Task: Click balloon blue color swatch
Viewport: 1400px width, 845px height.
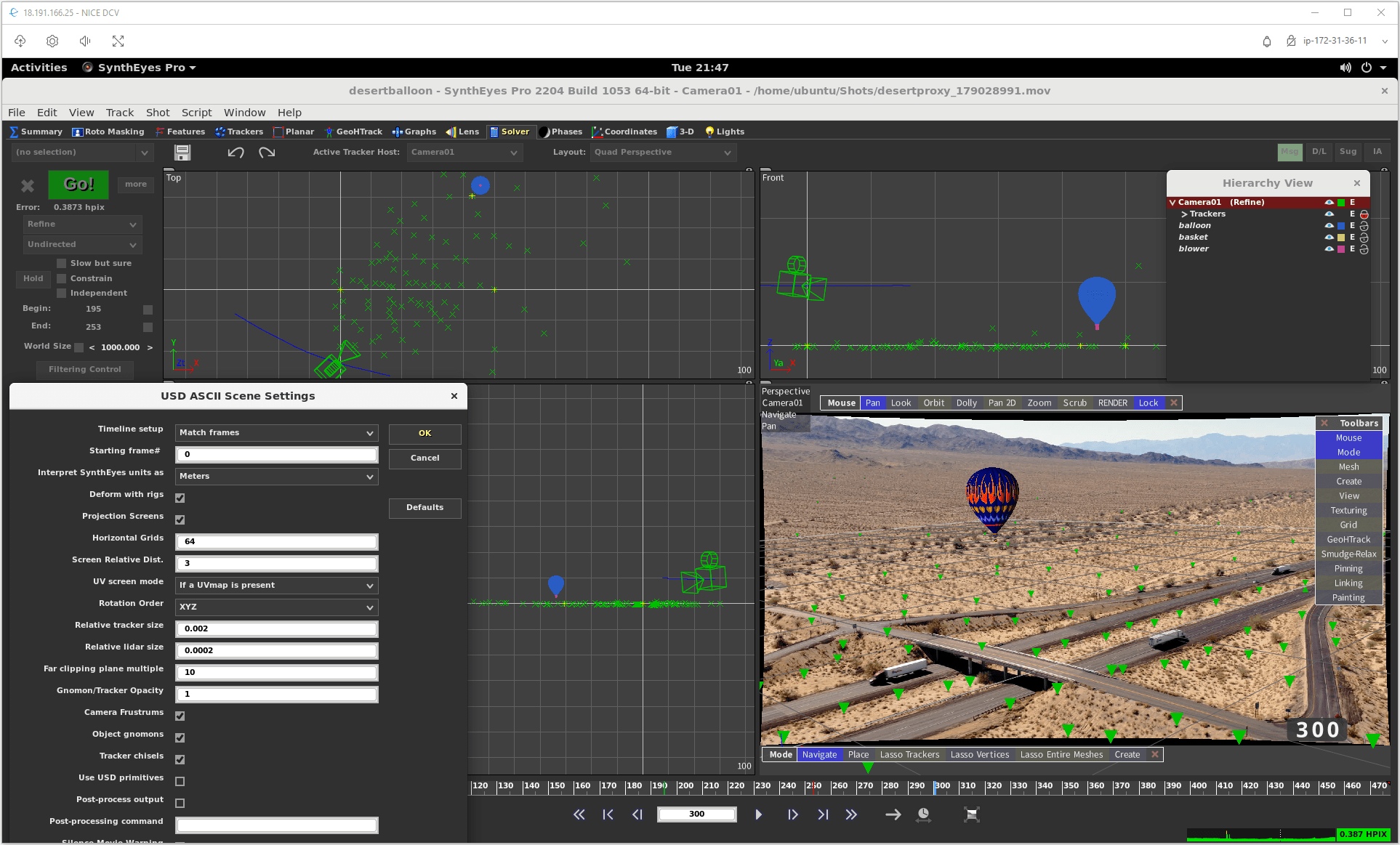Action: pos(1341,226)
